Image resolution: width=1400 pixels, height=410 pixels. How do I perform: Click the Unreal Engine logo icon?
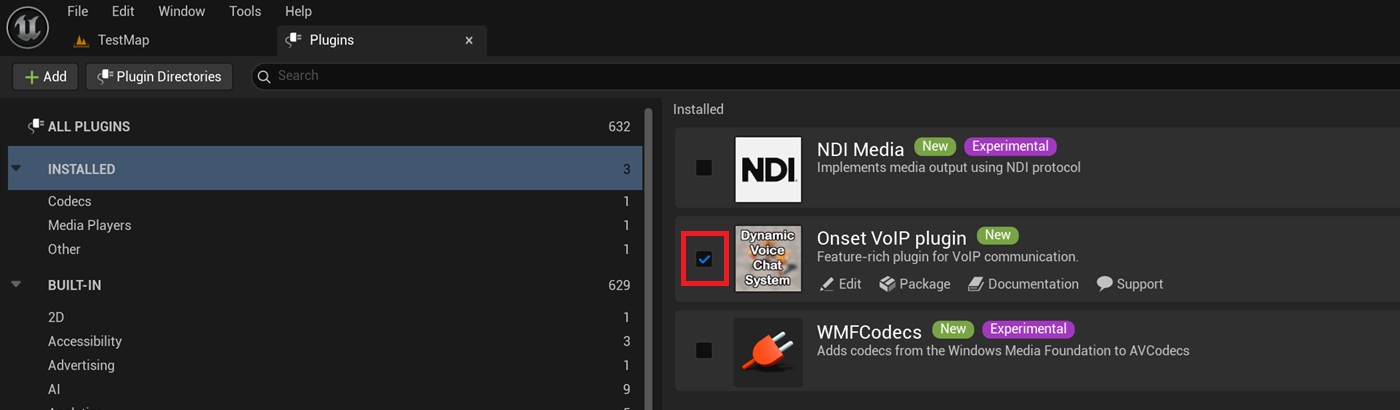click(27, 27)
